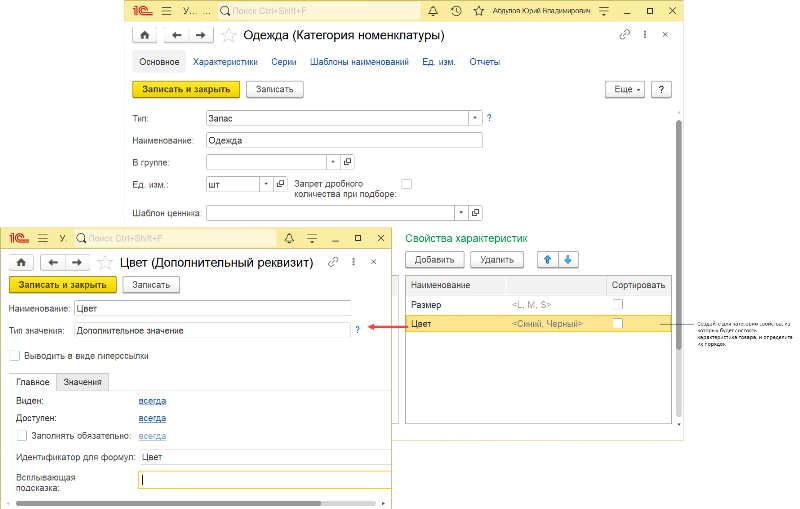
Task: Navigate forward in Одежда window
Action: click(x=201, y=35)
